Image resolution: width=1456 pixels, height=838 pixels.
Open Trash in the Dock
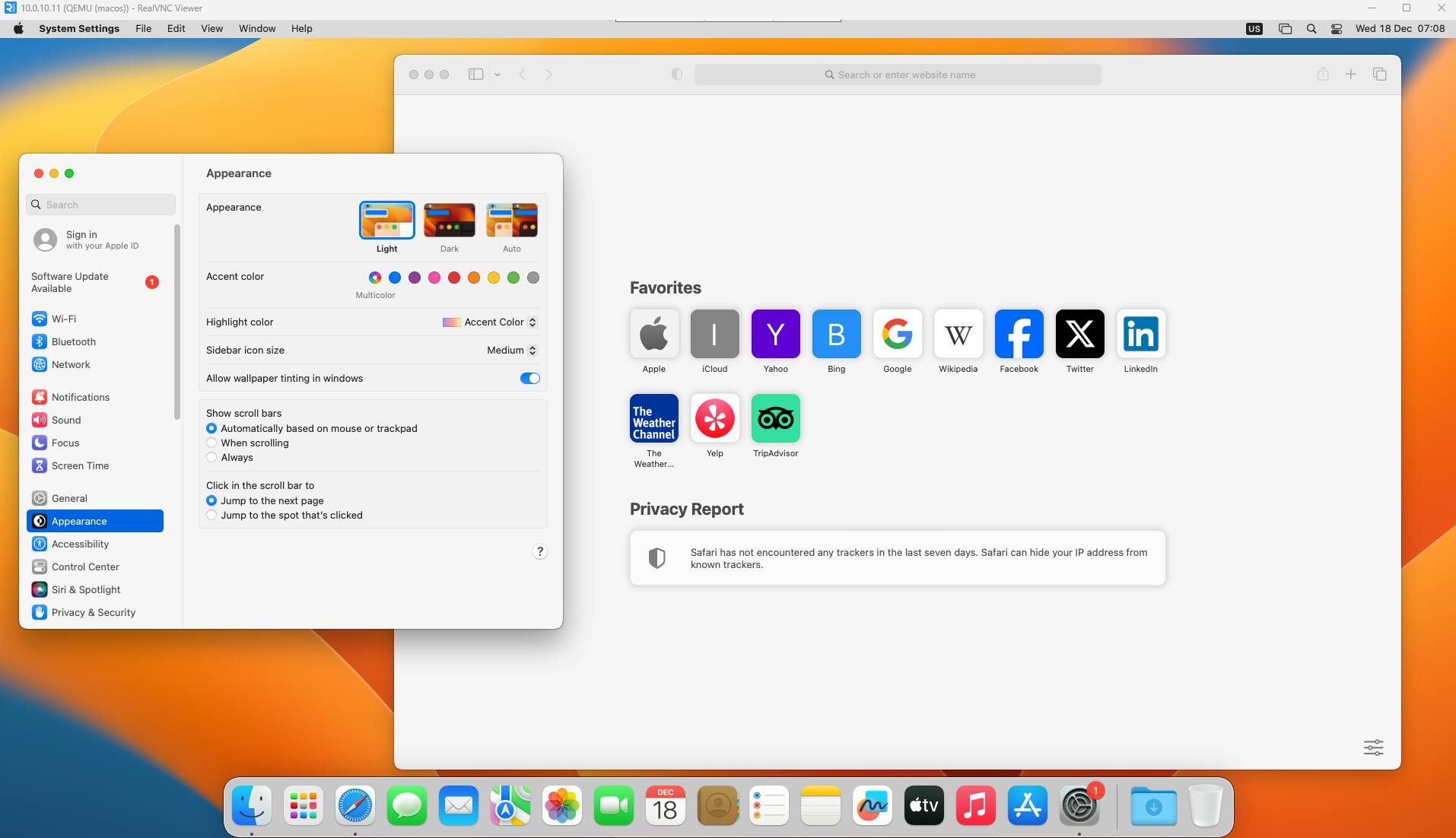coord(1206,805)
